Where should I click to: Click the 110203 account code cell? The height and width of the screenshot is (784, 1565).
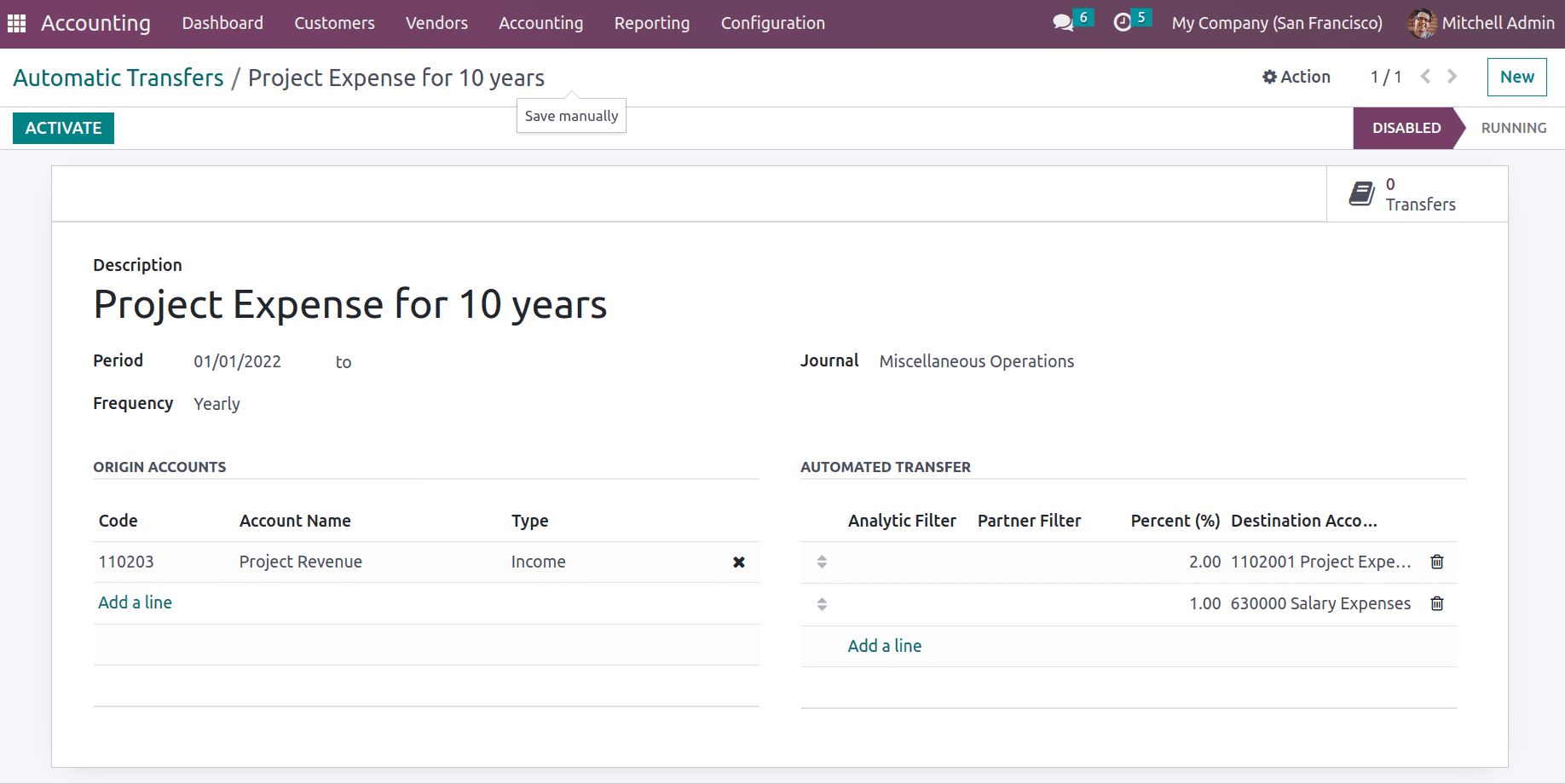126,562
